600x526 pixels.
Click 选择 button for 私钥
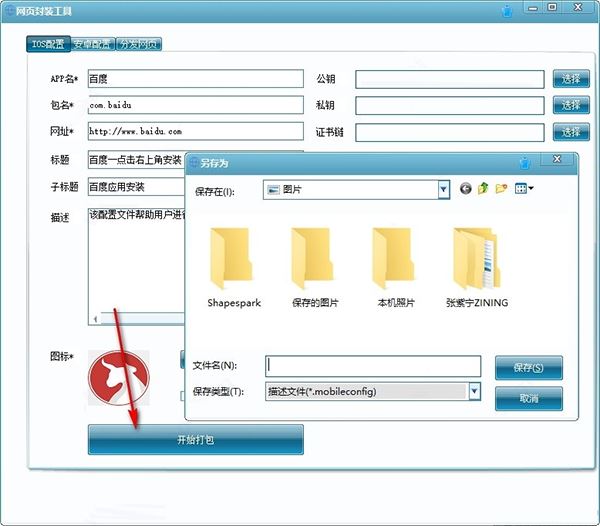pyautogui.click(x=571, y=105)
